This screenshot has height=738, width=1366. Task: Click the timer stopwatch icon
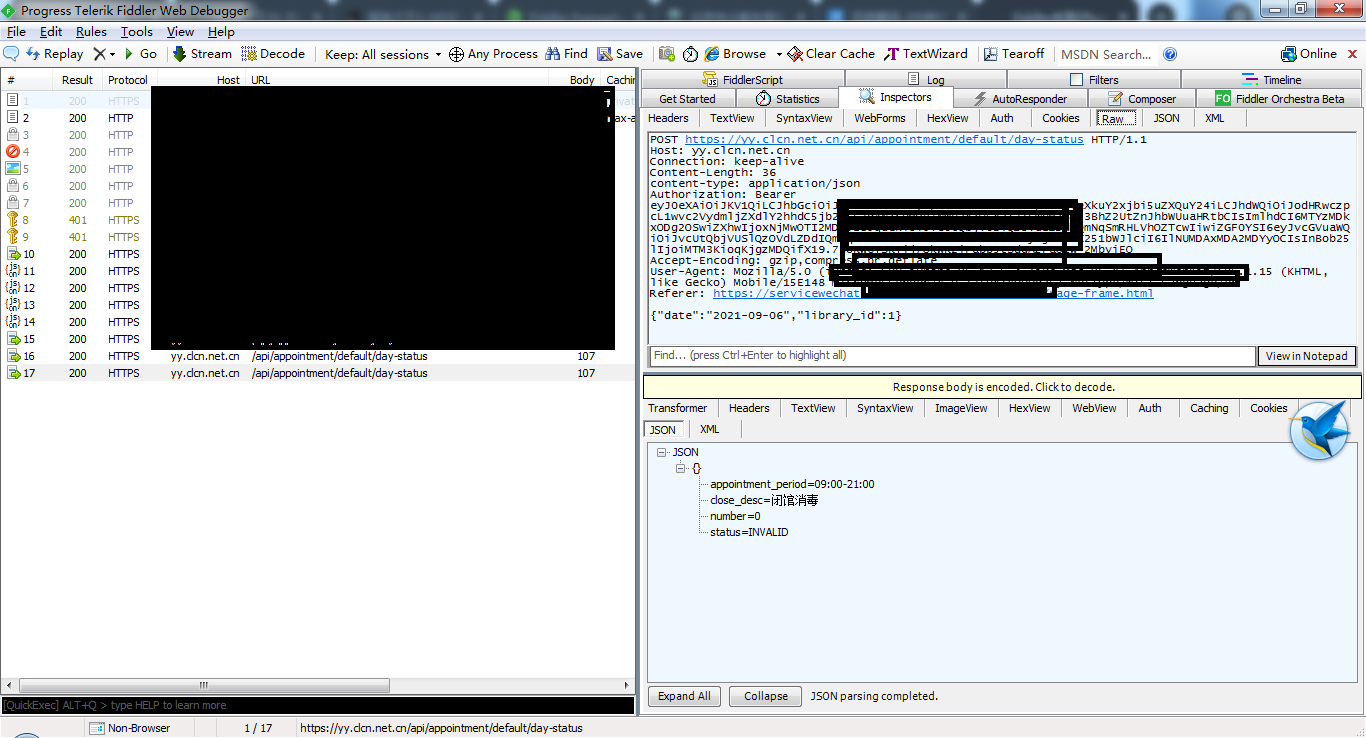coord(690,54)
